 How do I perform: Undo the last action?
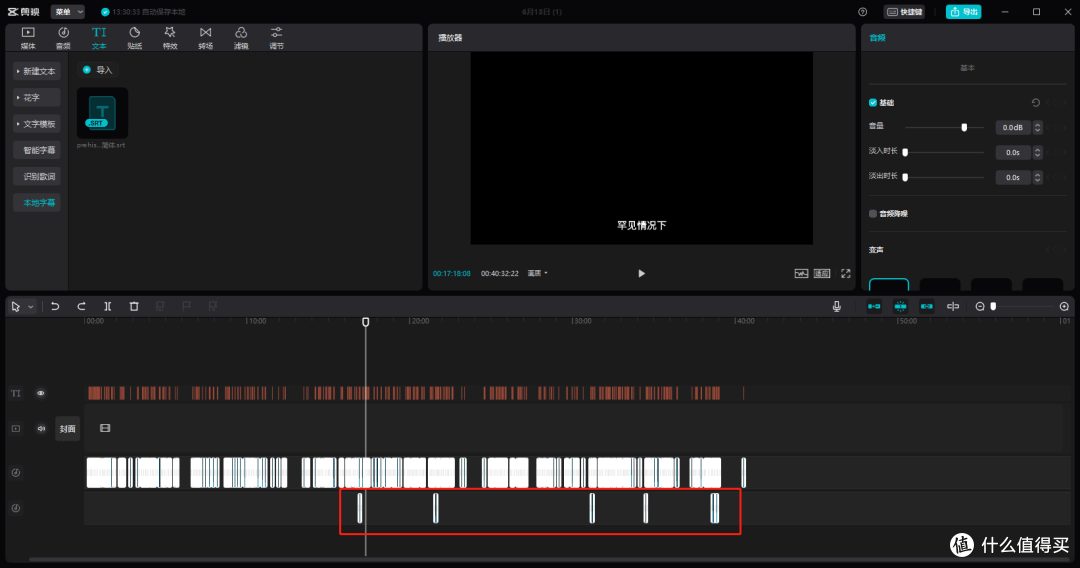click(x=55, y=306)
